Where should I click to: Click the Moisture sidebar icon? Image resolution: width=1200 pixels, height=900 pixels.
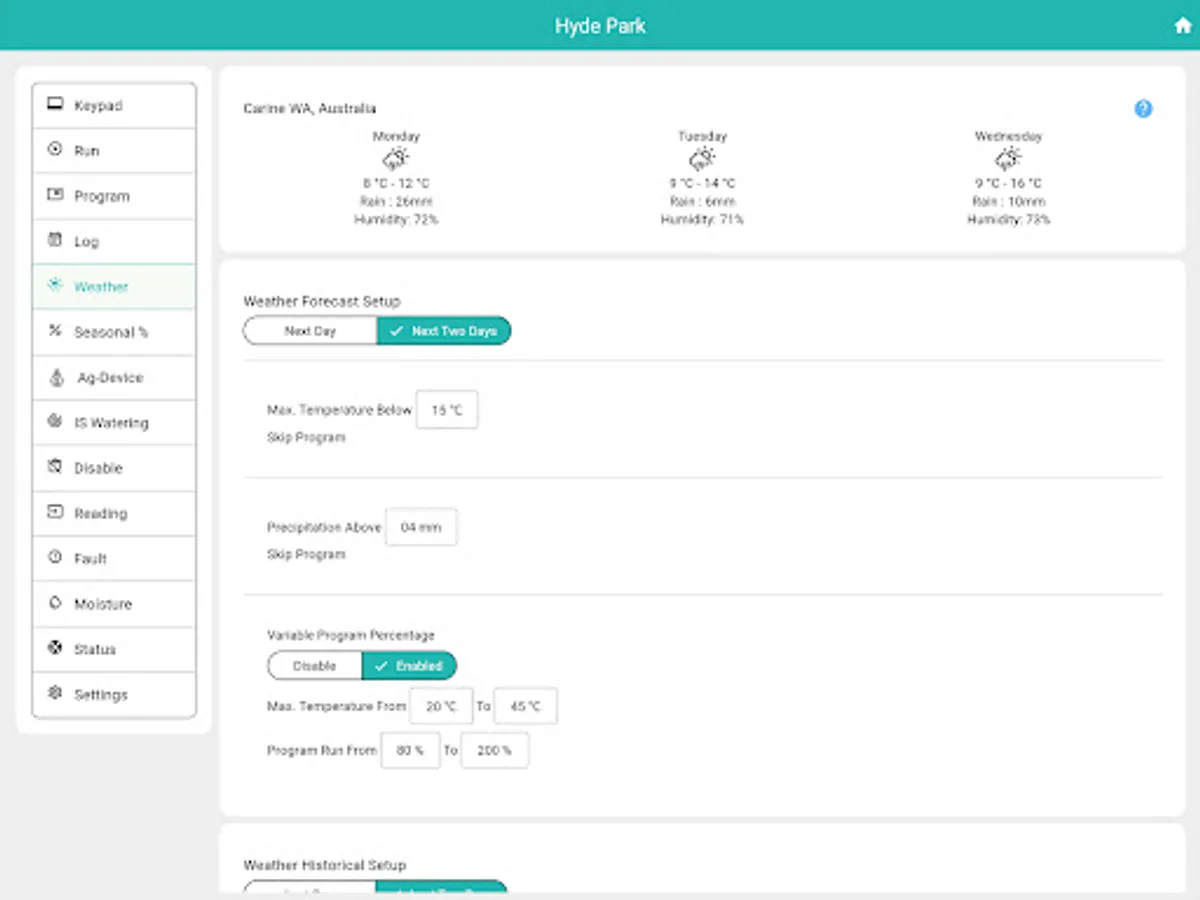click(54, 603)
